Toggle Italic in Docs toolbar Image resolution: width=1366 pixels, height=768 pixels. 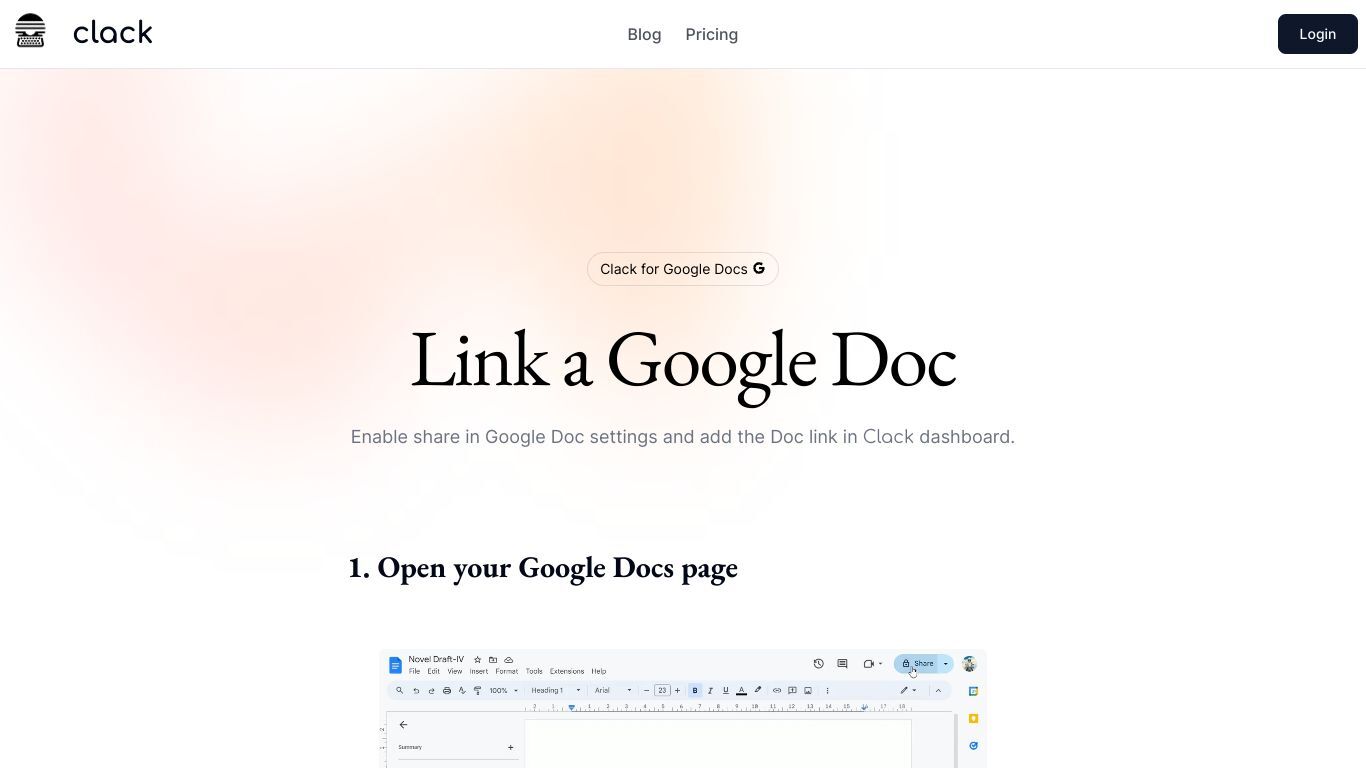(710, 691)
